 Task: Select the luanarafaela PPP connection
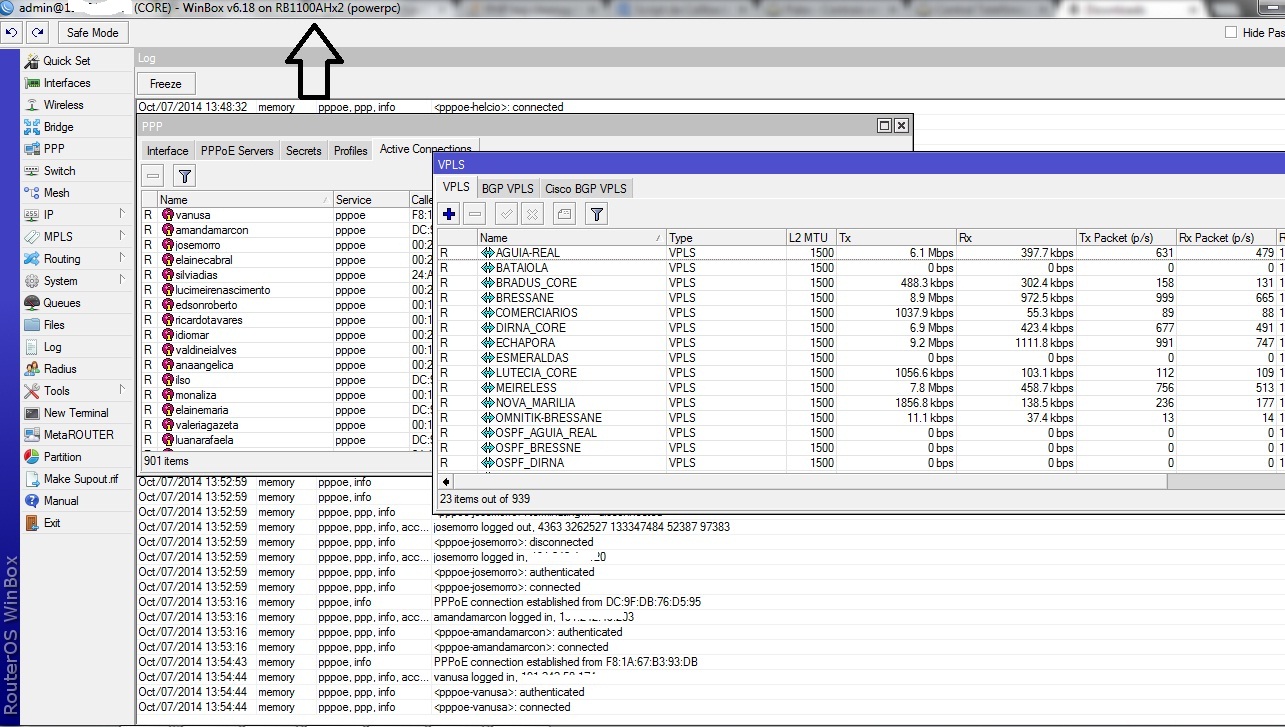tap(286, 440)
